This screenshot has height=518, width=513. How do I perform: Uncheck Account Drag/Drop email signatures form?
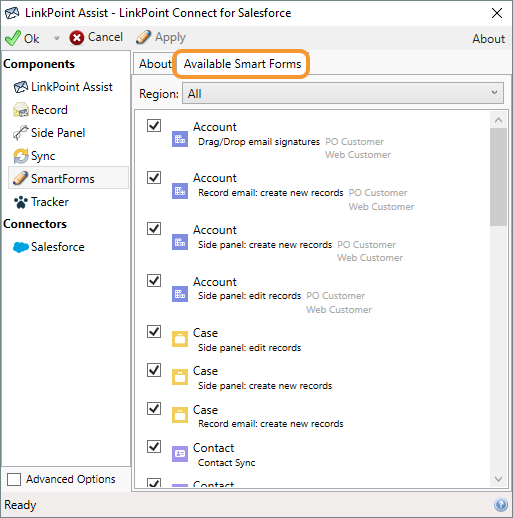[x=154, y=126]
